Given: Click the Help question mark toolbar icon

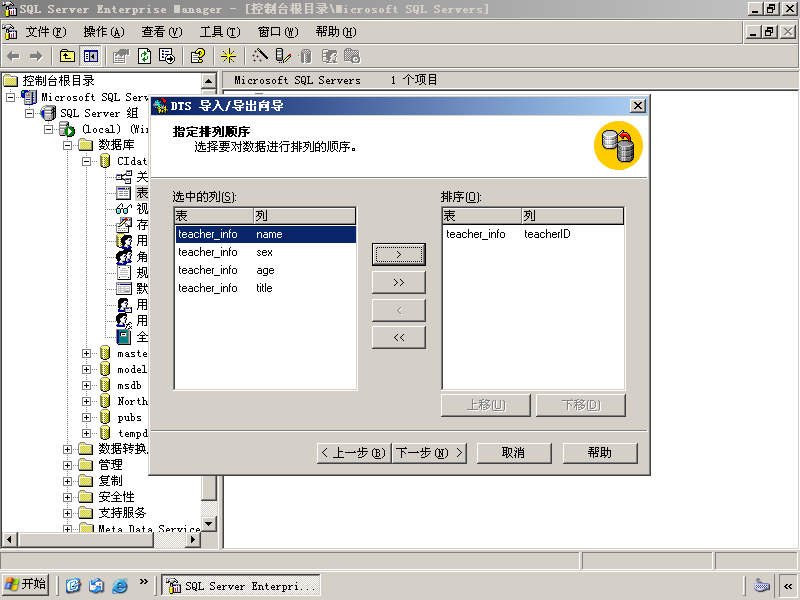Looking at the screenshot, I should pyautogui.click(x=198, y=56).
